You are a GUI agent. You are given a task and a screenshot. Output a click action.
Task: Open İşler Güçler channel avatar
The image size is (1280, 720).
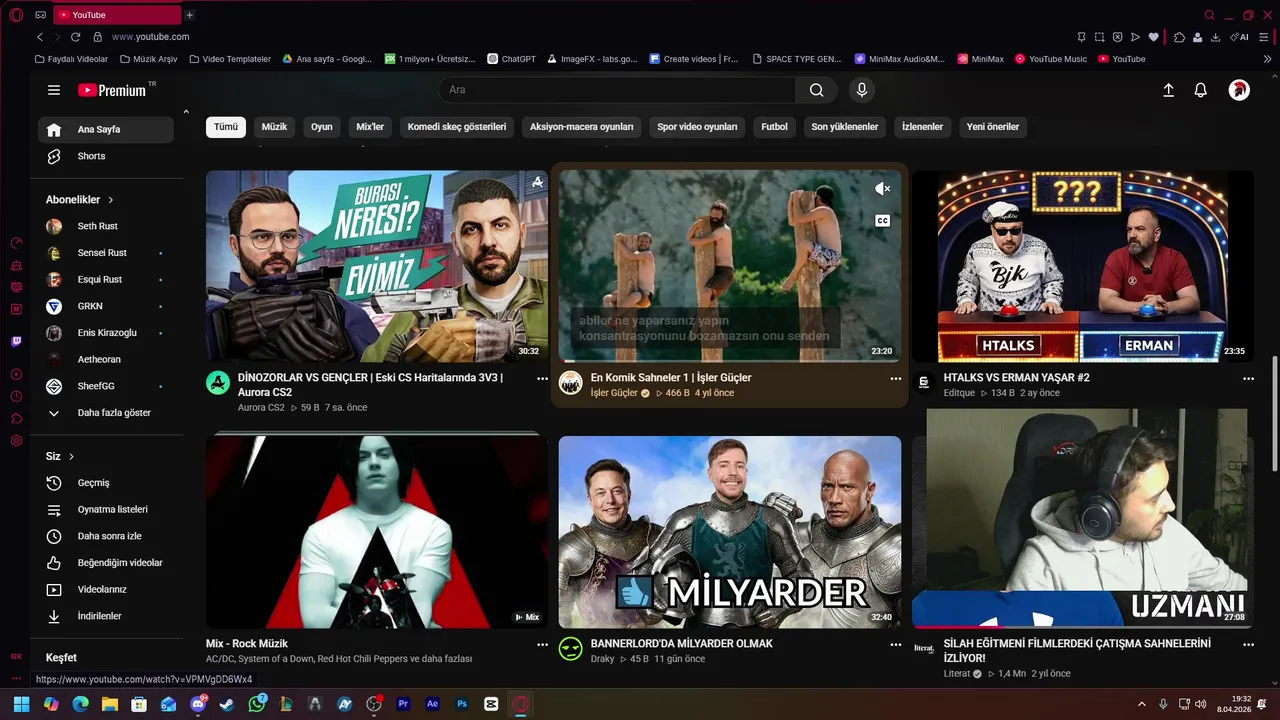(571, 383)
